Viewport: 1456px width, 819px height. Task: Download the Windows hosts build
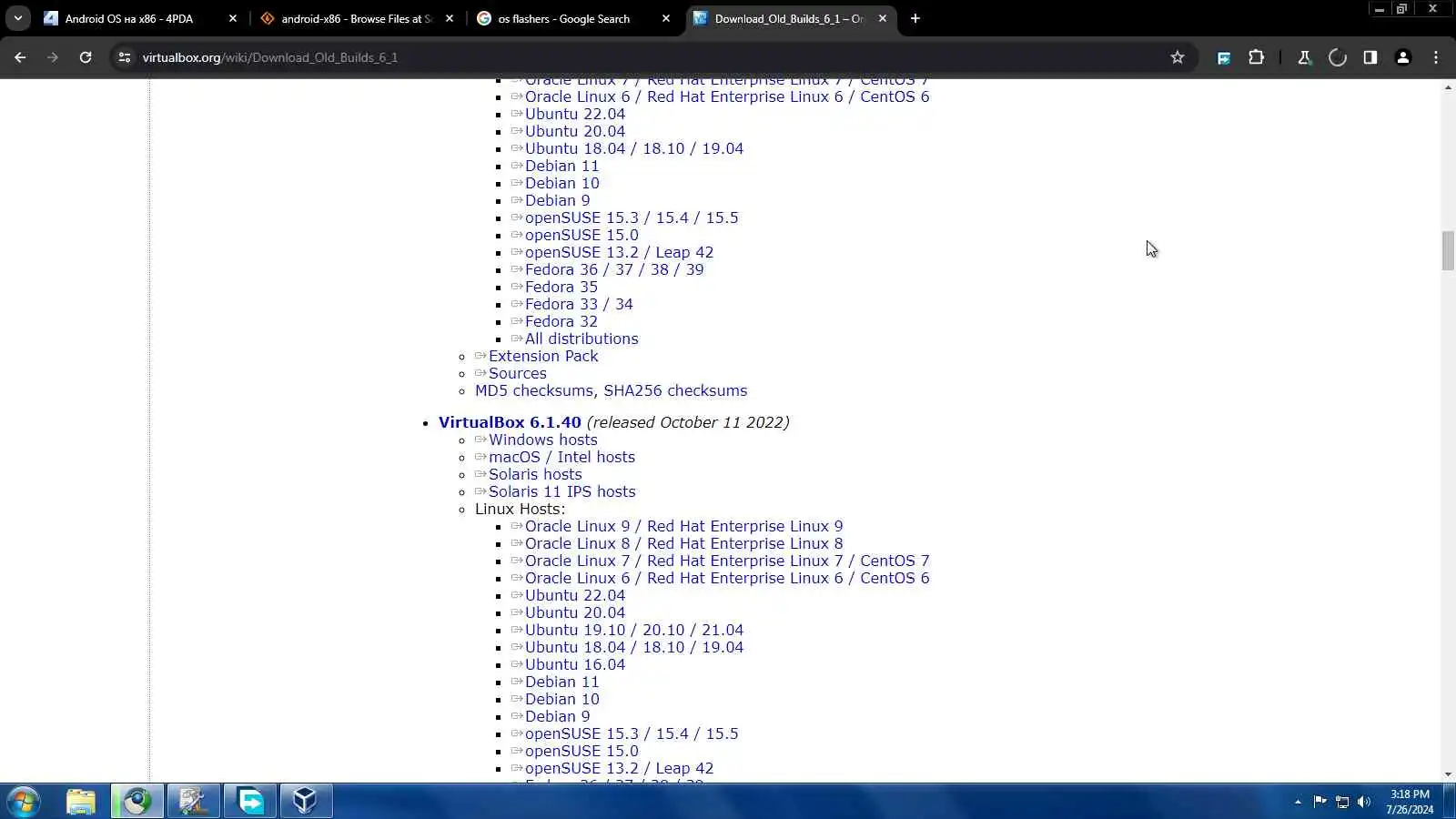tap(543, 440)
